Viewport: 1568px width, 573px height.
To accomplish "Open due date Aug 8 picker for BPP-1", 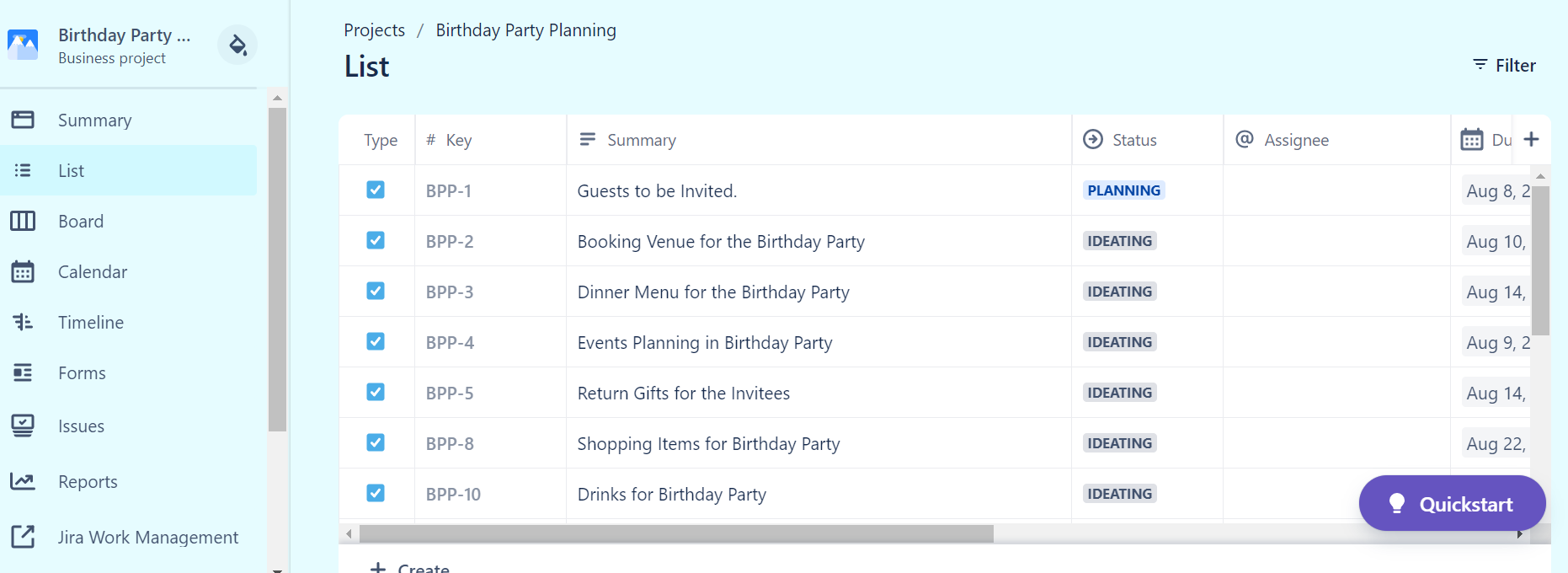I will 1496,191.
